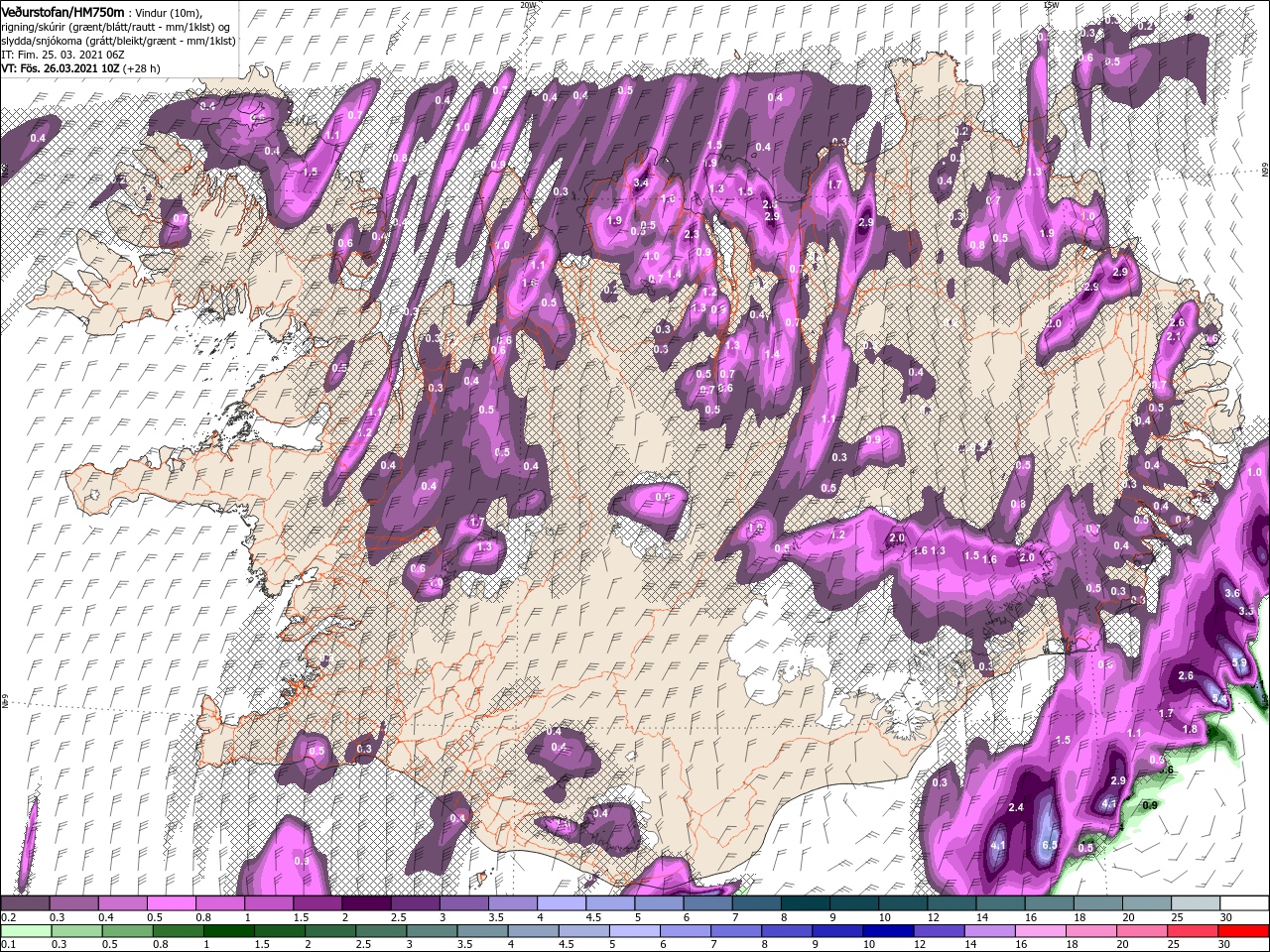
Task: Click the darkest green 1 swatch in the rain legend
Action: (x=228, y=930)
